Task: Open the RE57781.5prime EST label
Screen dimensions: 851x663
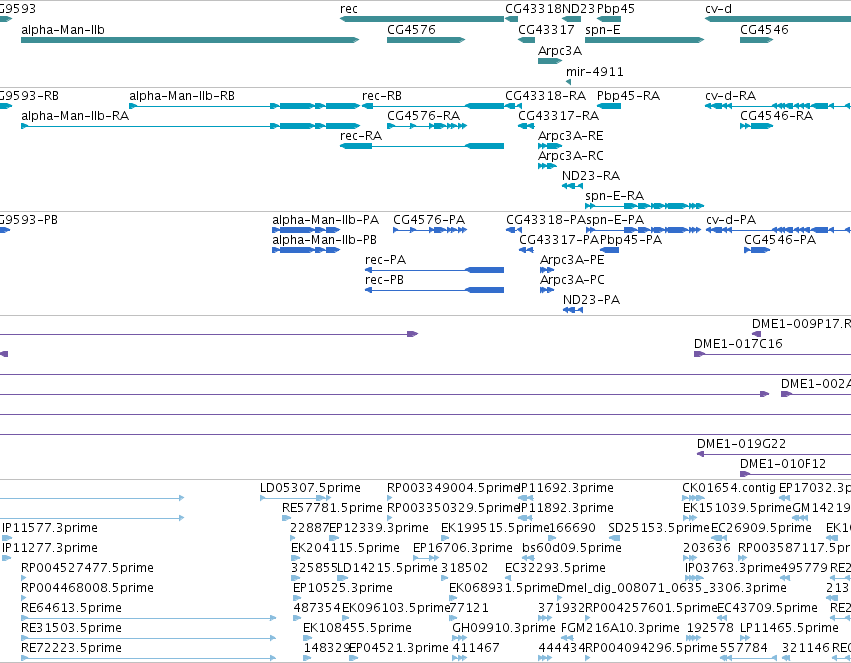Action: [x=332, y=508]
